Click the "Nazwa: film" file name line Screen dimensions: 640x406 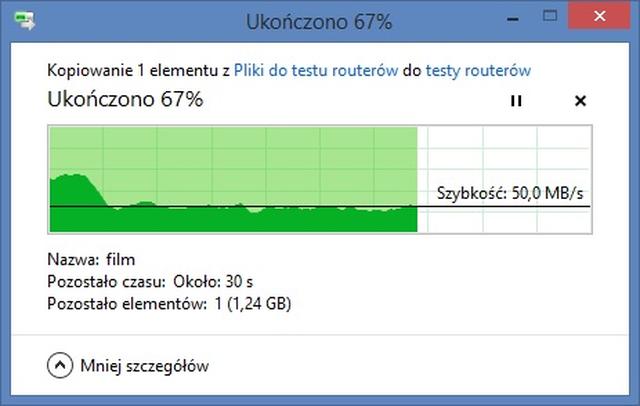click(x=91, y=260)
